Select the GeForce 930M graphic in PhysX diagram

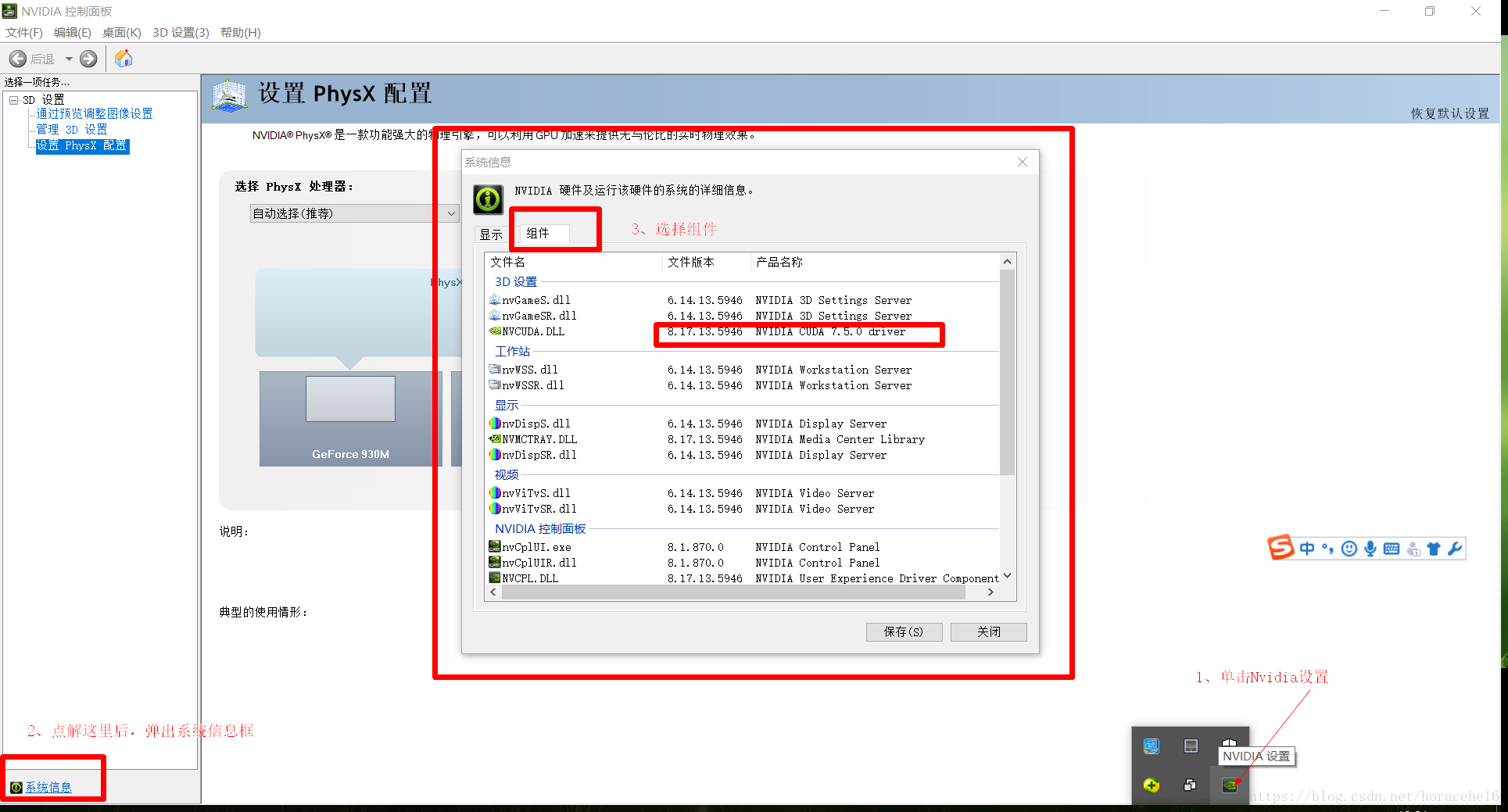click(350, 418)
